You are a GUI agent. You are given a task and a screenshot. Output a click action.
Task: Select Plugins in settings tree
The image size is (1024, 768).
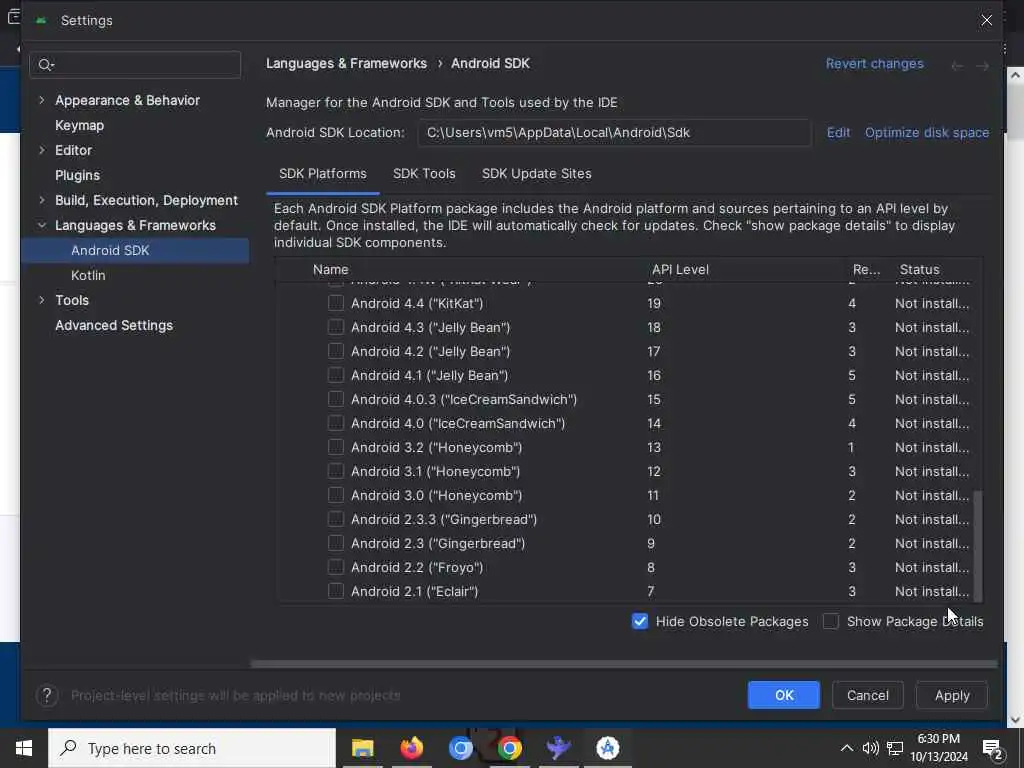point(77,175)
